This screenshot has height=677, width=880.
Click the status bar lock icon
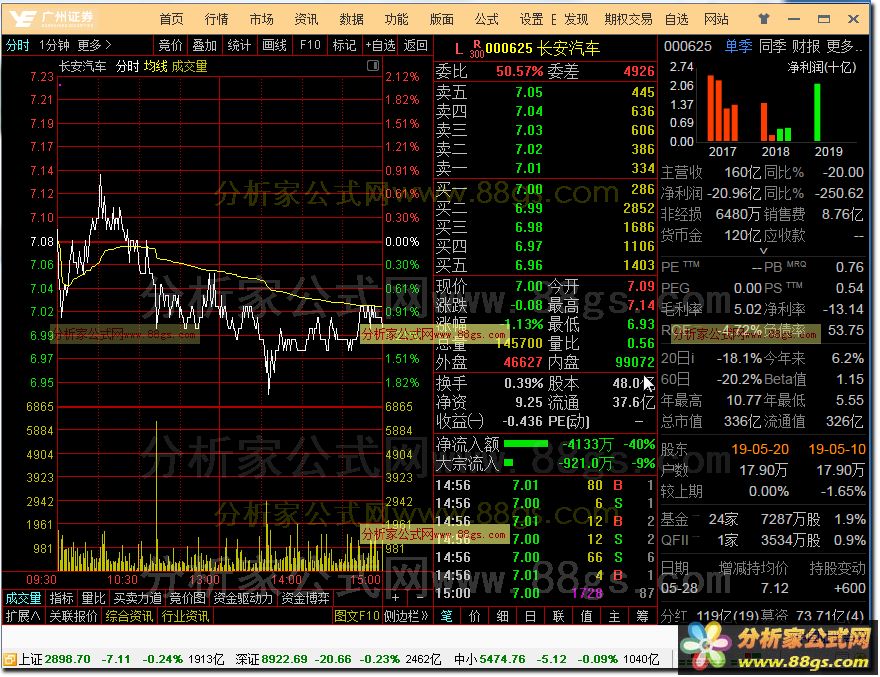pyautogui.click(x=10, y=659)
